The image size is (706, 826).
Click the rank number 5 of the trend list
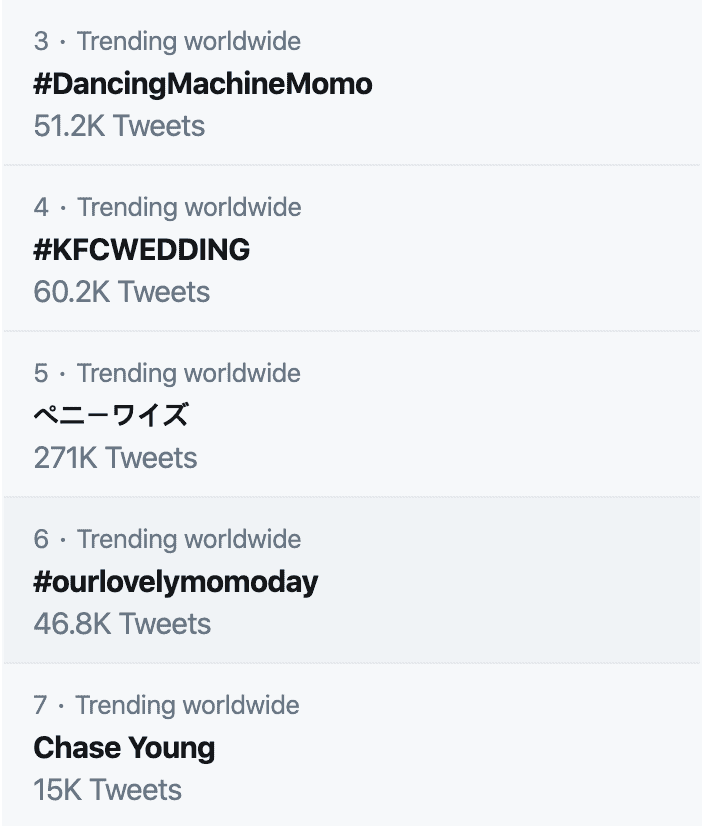tap(40, 373)
